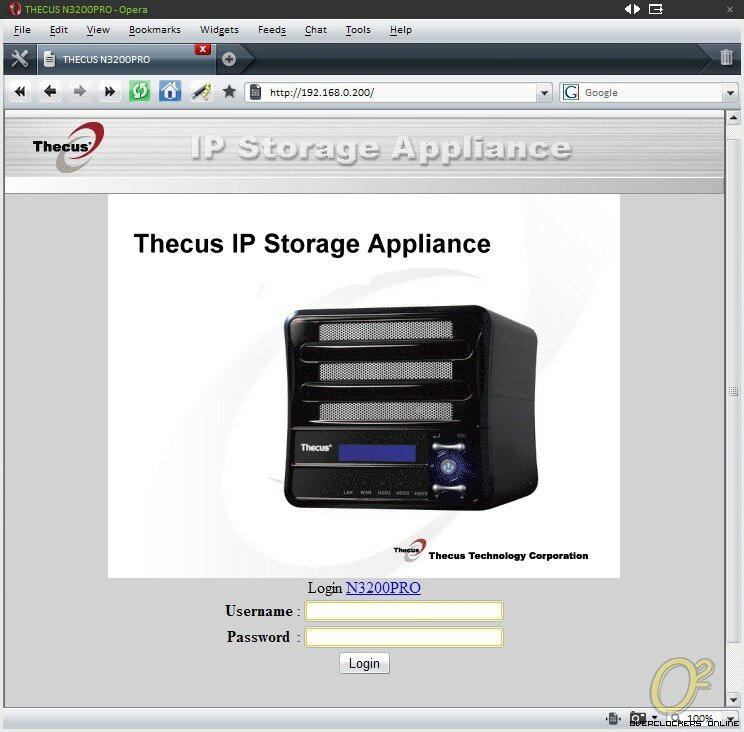Click the Thecus IP Storage Appliance heading
The width and height of the screenshot is (744, 732).
(x=312, y=244)
